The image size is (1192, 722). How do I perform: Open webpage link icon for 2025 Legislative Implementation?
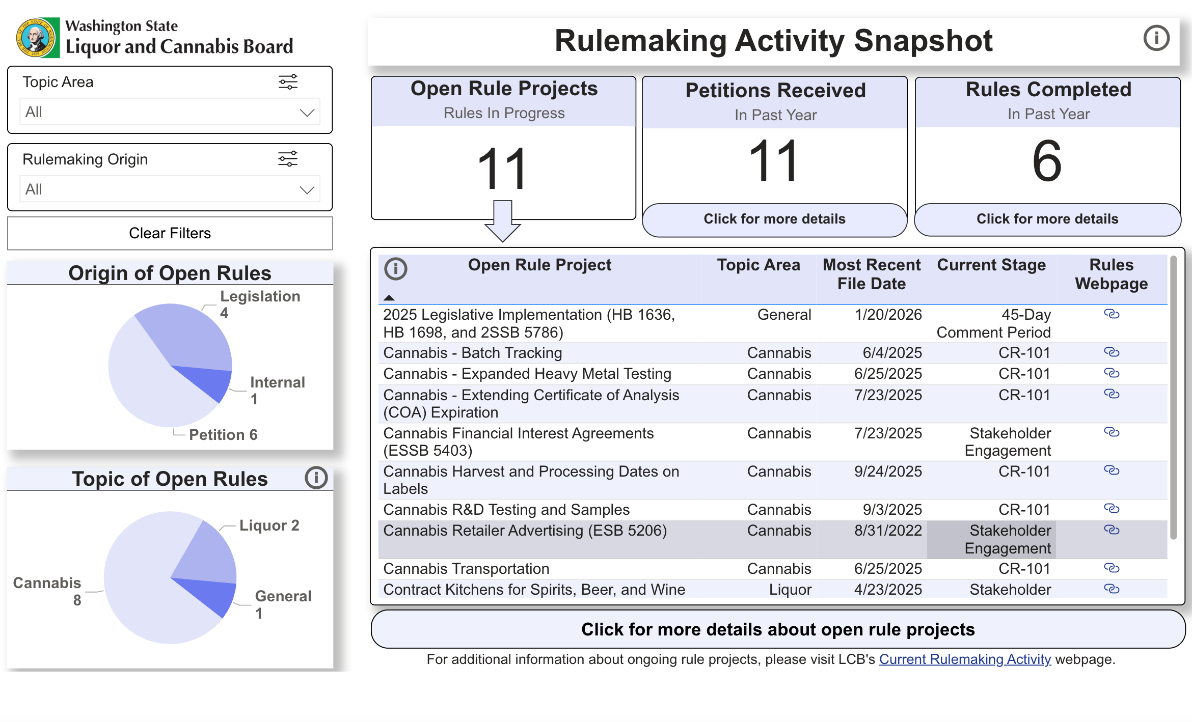[1111, 314]
